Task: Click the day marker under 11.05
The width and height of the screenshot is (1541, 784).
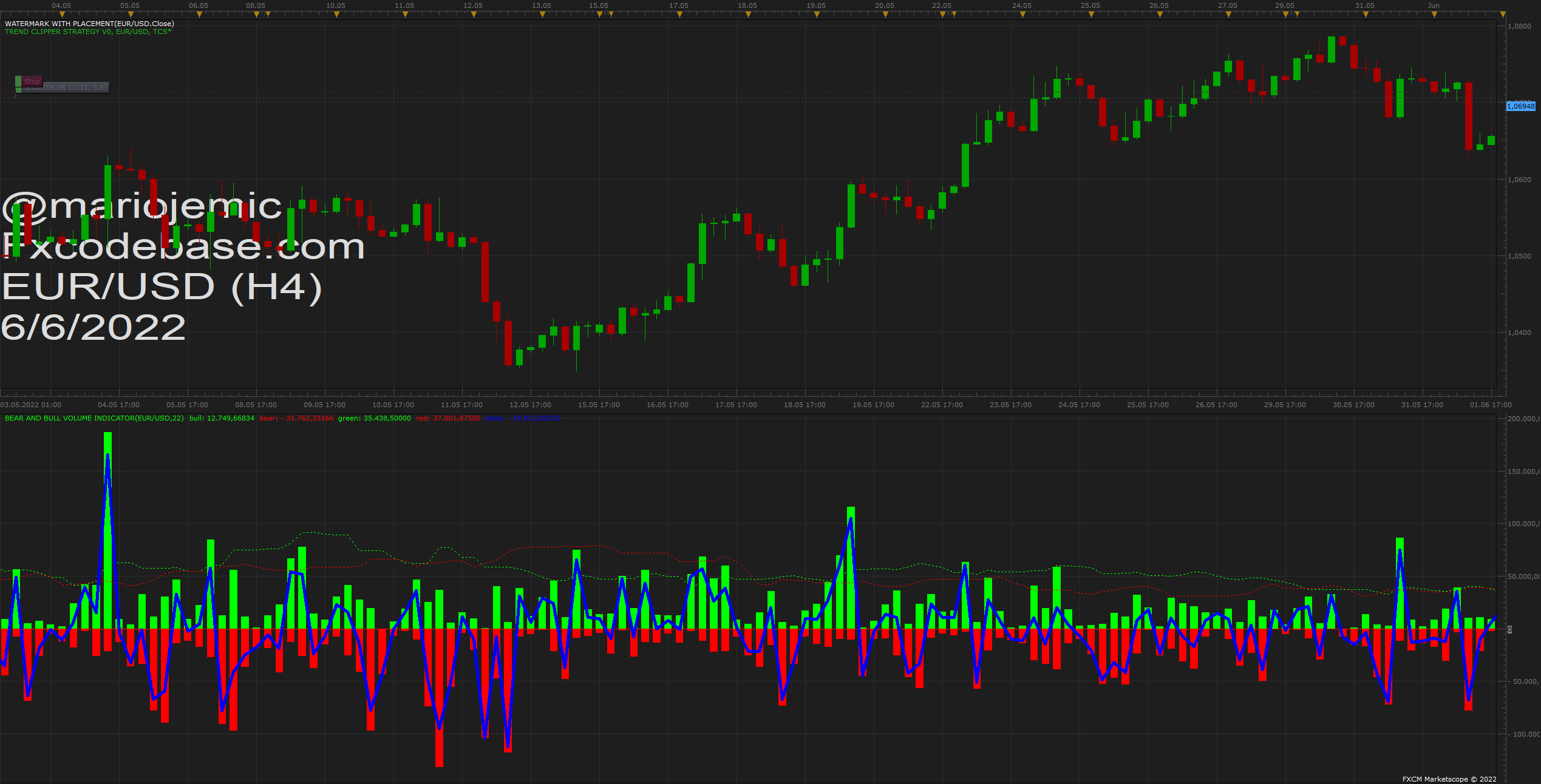Action: (x=405, y=15)
